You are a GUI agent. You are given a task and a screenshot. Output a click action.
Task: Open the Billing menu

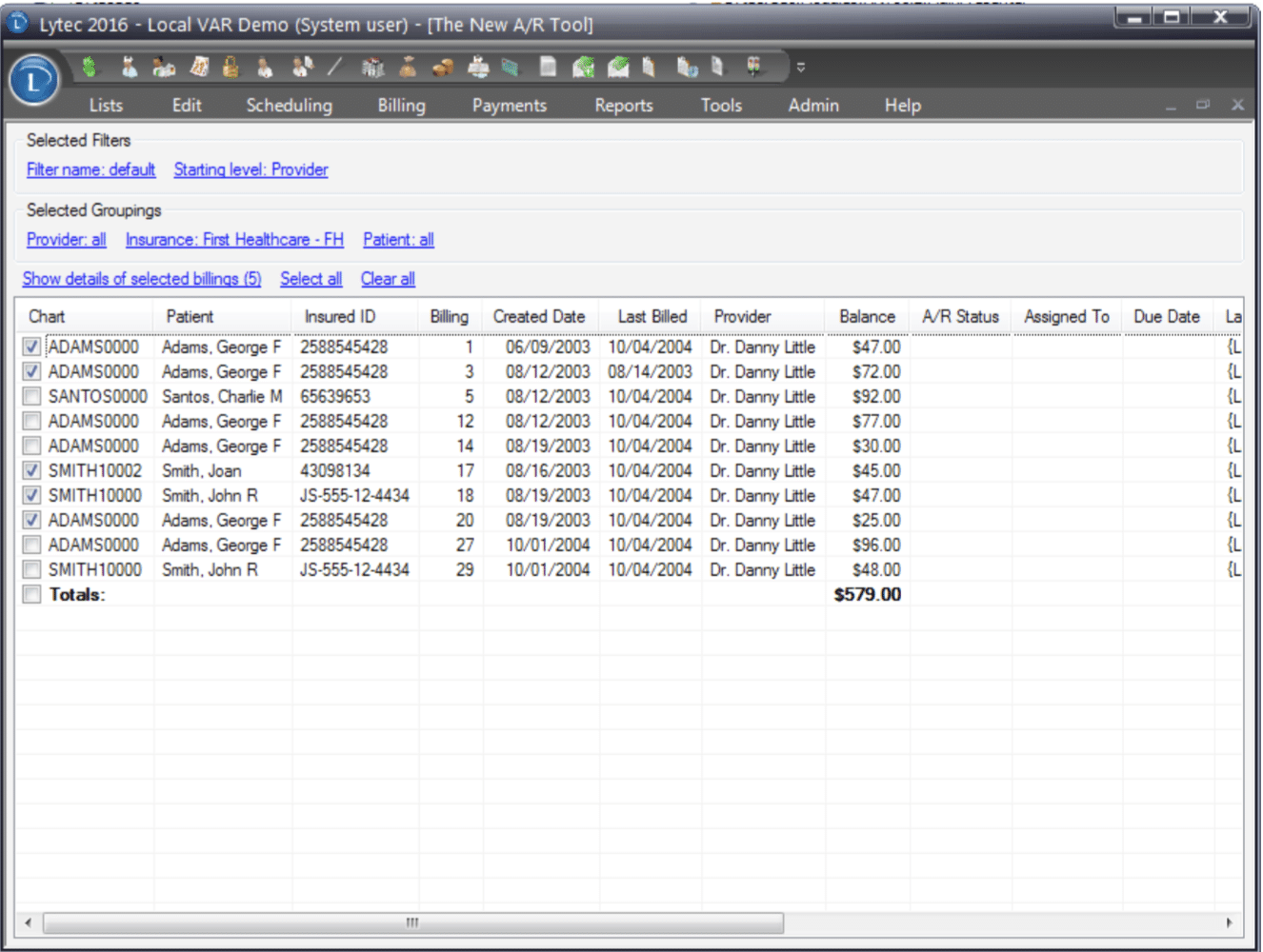pyautogui.click(x=401, y=106)
